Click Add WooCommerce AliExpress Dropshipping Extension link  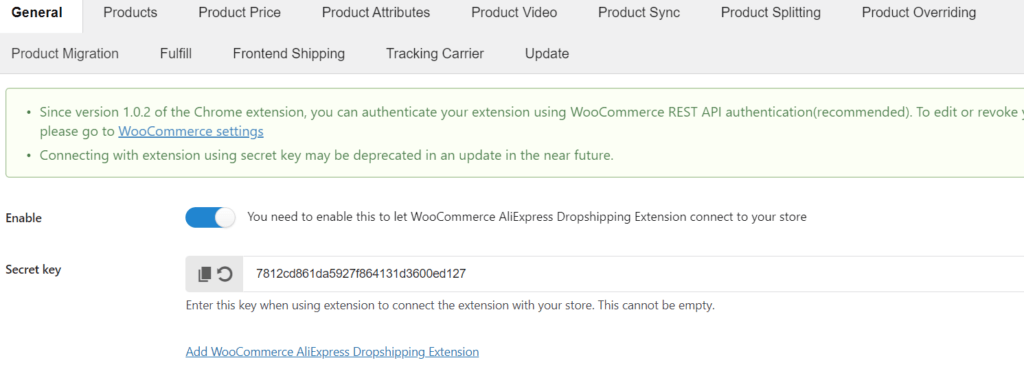[x=332, y=351]
